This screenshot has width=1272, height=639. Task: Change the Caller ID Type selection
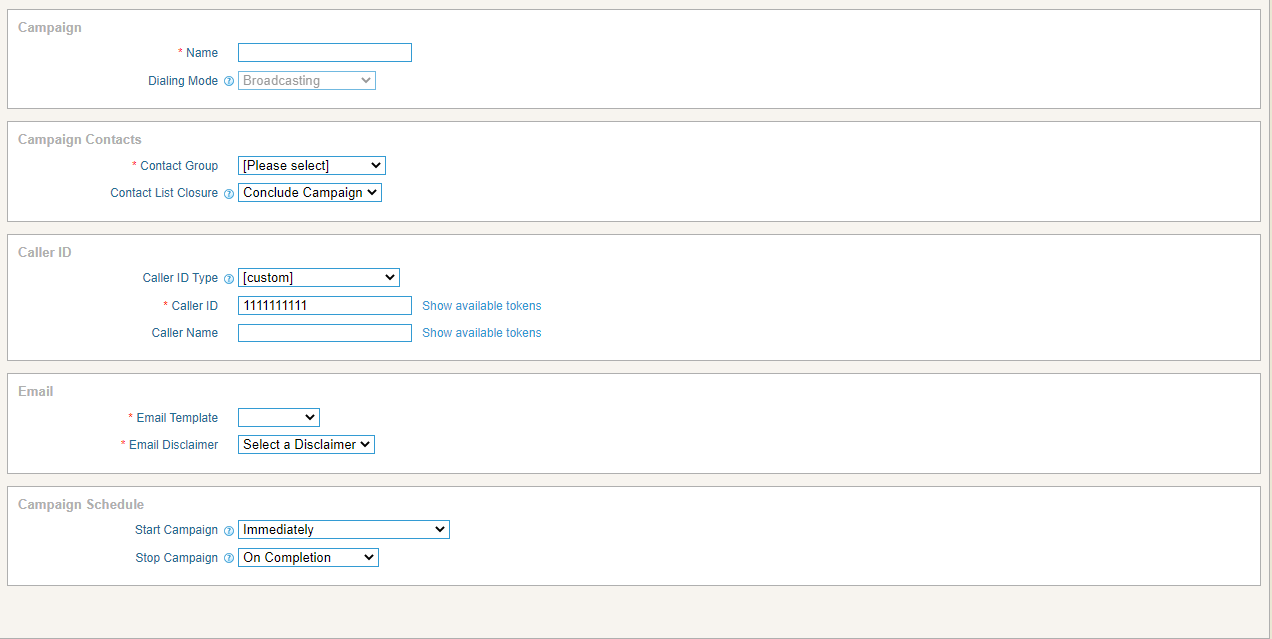[318, 277]
